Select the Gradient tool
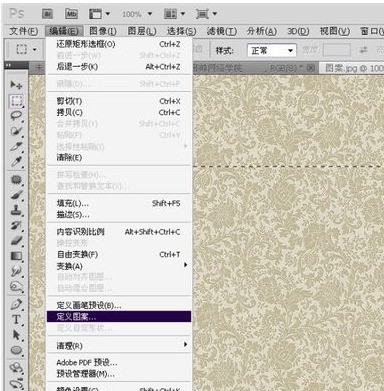Screen dimensions: 384x391 click(x=16, y=256)
